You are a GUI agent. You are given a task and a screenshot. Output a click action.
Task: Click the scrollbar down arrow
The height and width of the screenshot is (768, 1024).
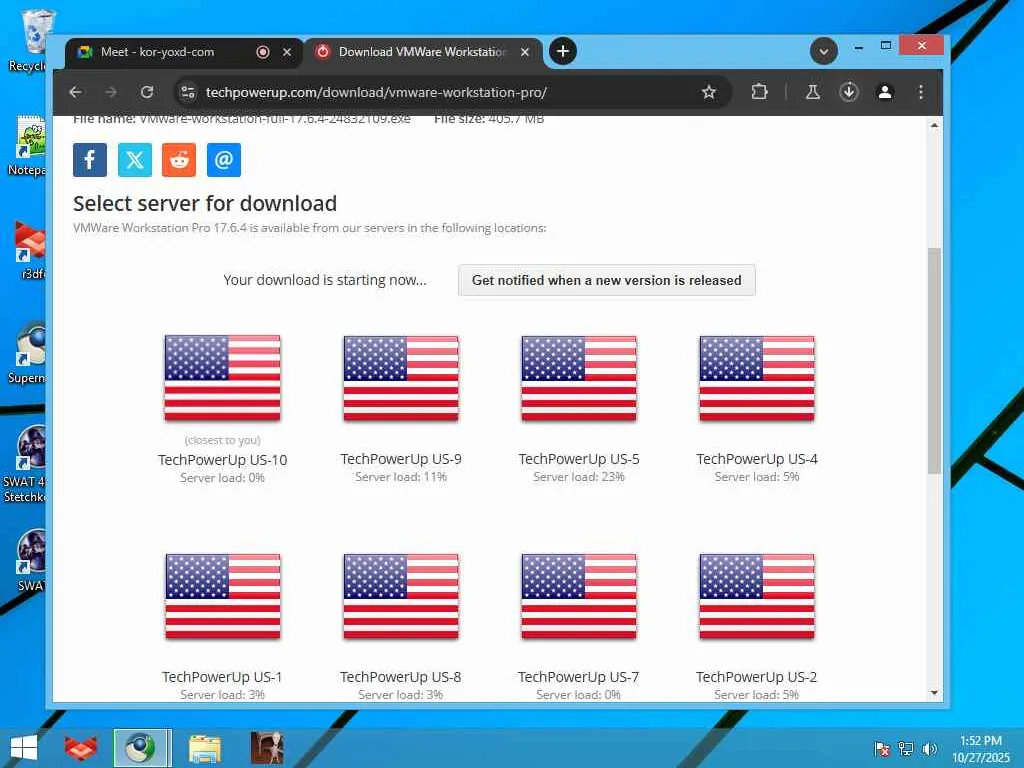click(935, 693)
